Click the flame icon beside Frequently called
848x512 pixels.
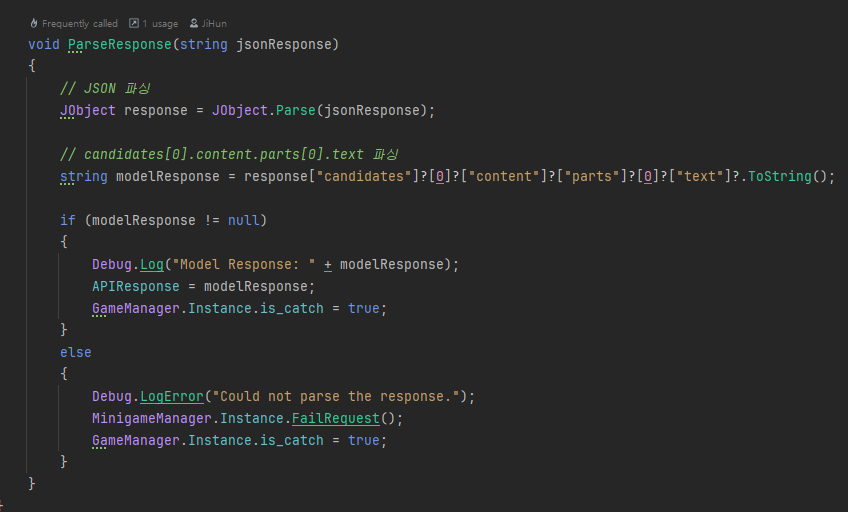point(34,23)
